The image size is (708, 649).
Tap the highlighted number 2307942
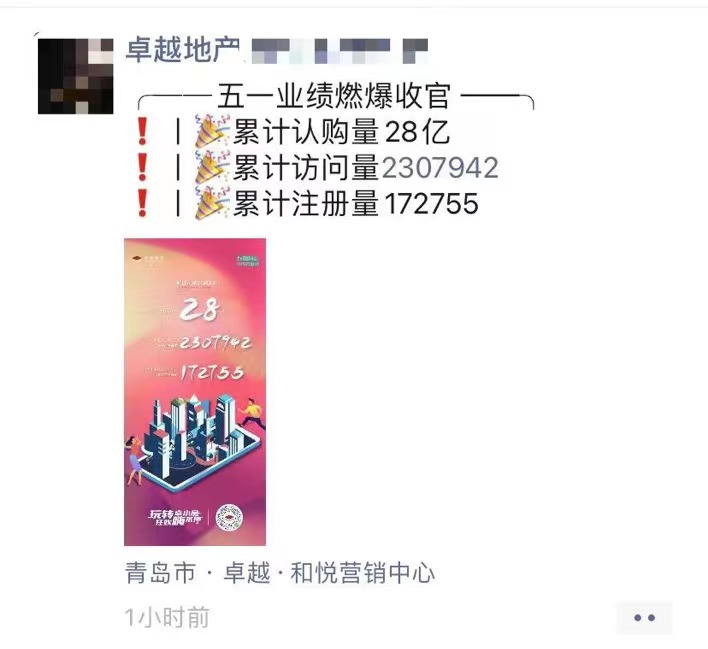point(440,168)
